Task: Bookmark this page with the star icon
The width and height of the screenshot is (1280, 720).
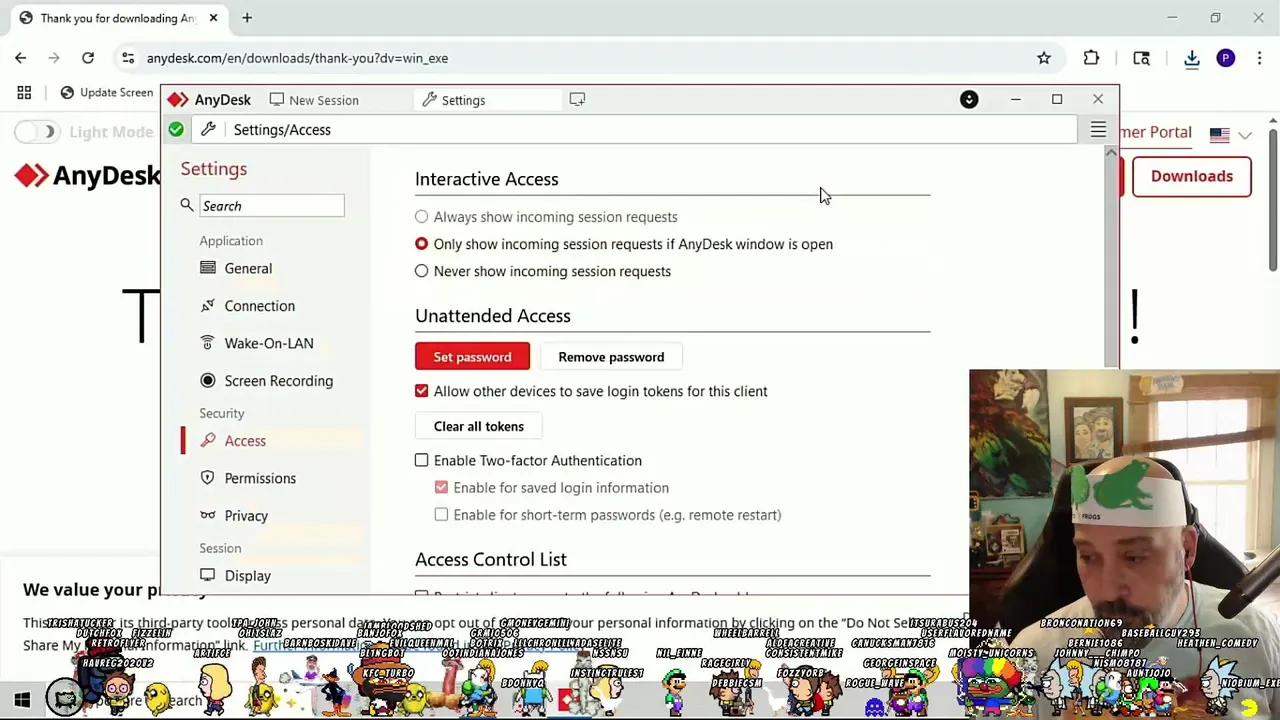Action: coord(1044,58)
